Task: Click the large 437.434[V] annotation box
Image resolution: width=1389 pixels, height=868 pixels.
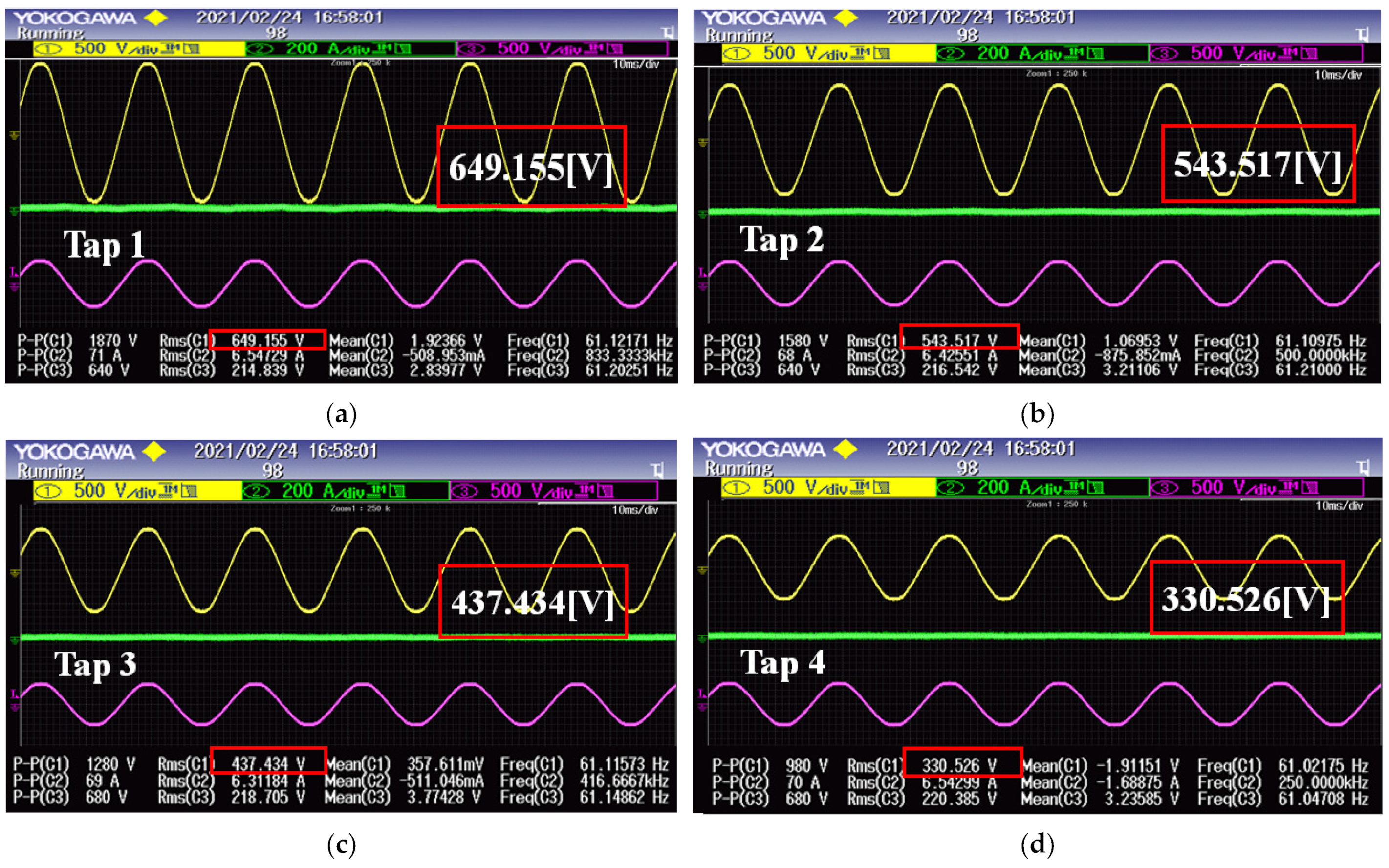Action: click(533, 602)
